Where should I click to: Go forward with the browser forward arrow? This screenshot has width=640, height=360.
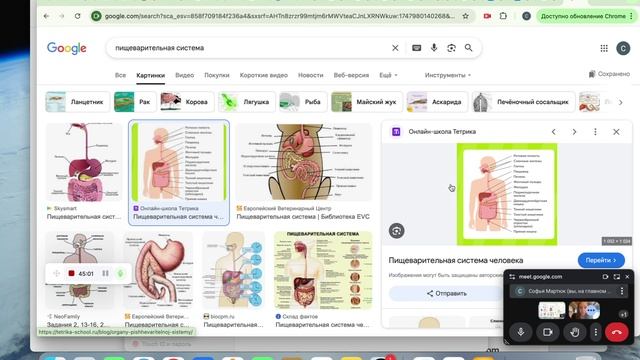click(x=62, y=16)
